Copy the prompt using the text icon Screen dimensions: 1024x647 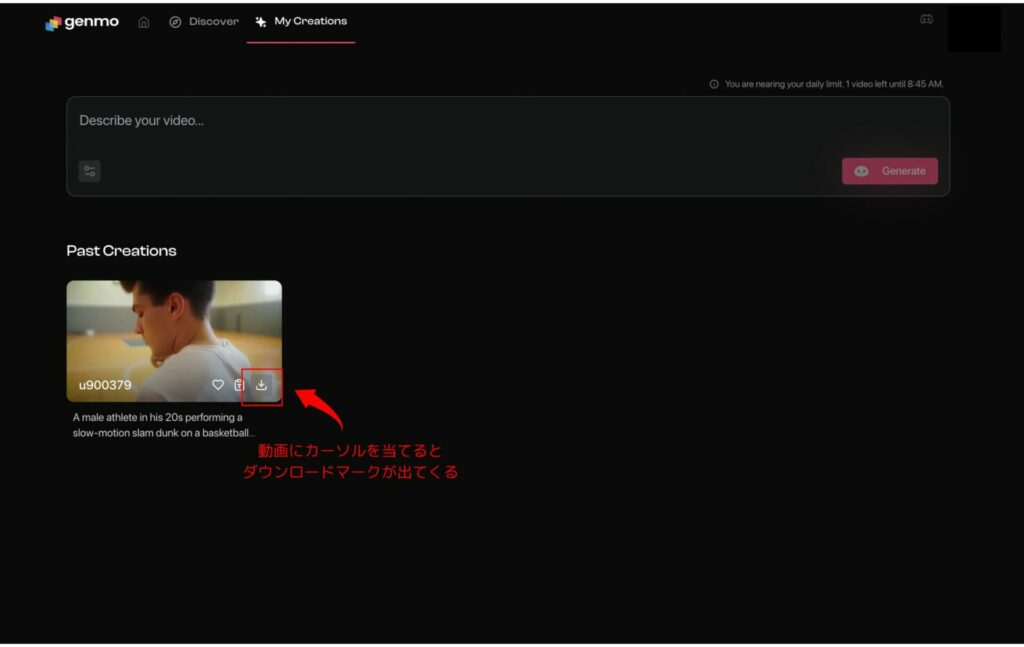click(x=240, y=385)
